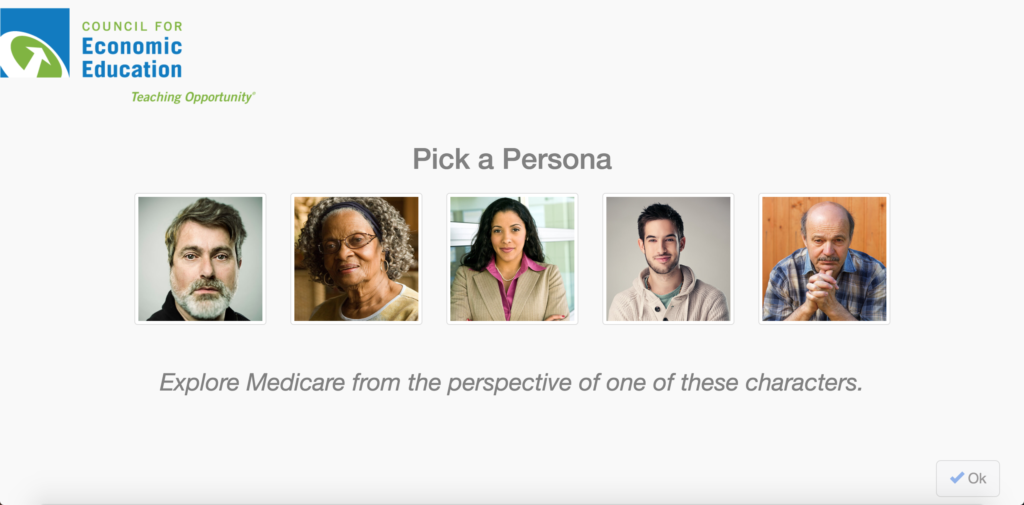The height and width of the screenshot is (505, 1024).
Task: Click the word "characters" in the subtitle
Action: coord(799,382)
